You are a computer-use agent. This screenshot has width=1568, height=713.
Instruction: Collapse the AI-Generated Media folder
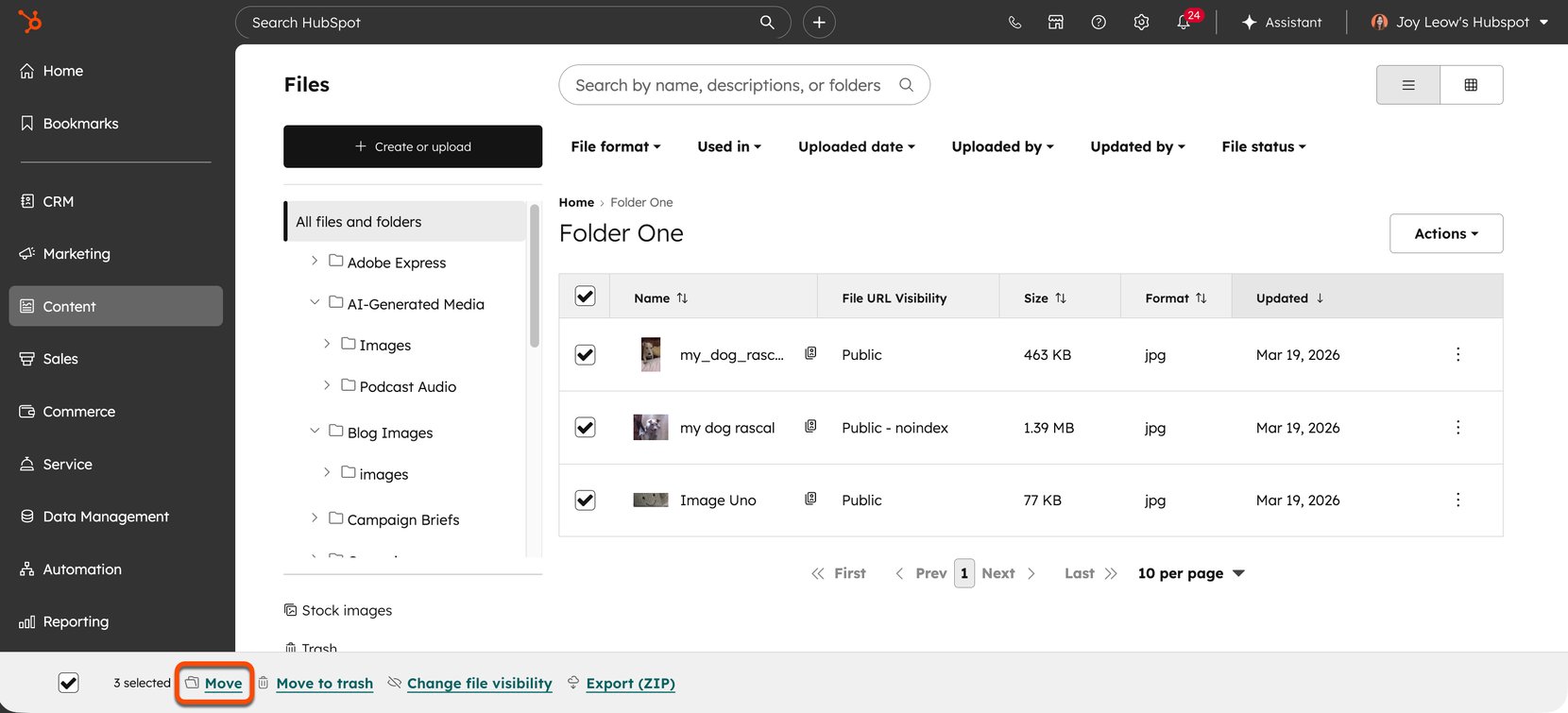point(315,302)
